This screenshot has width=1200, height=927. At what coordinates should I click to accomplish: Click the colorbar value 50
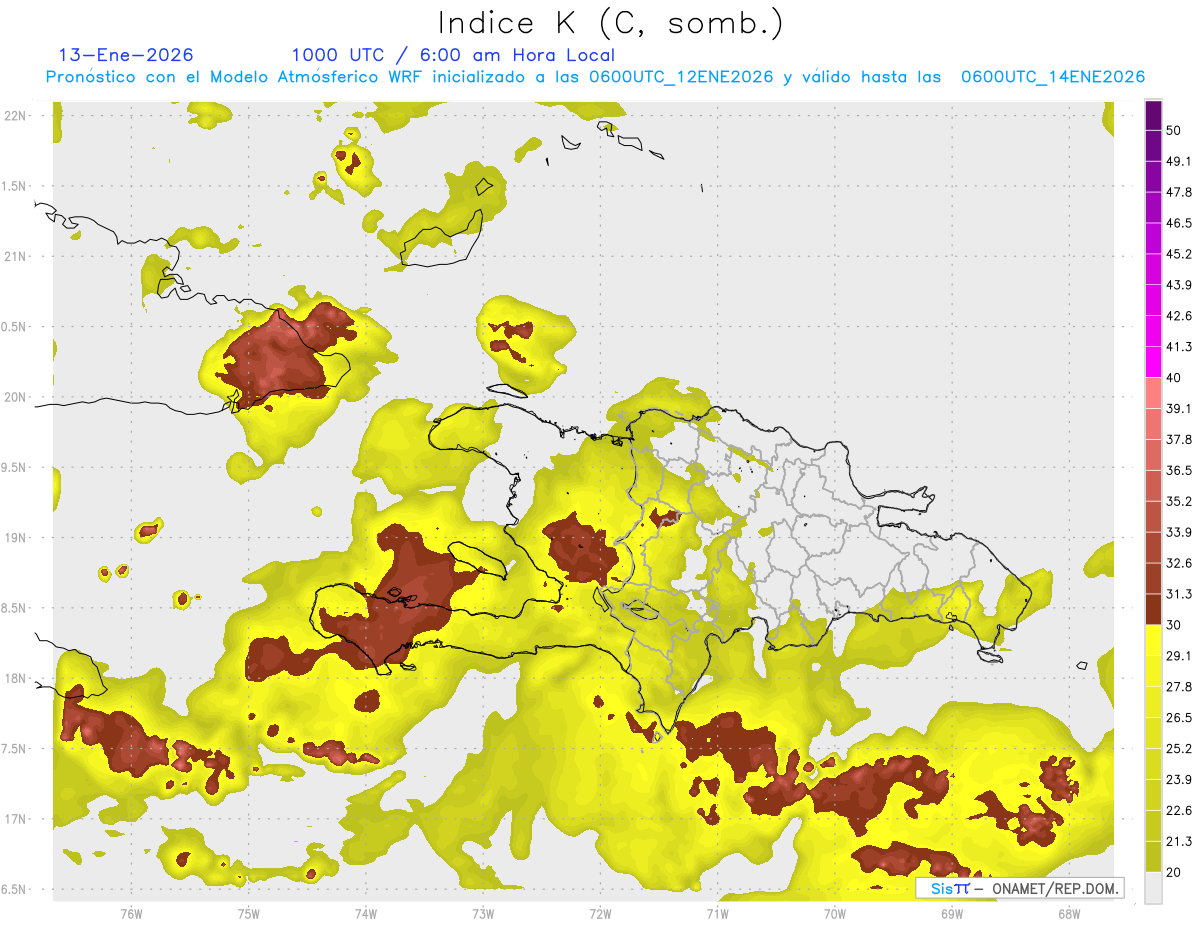click(1174, 130)
